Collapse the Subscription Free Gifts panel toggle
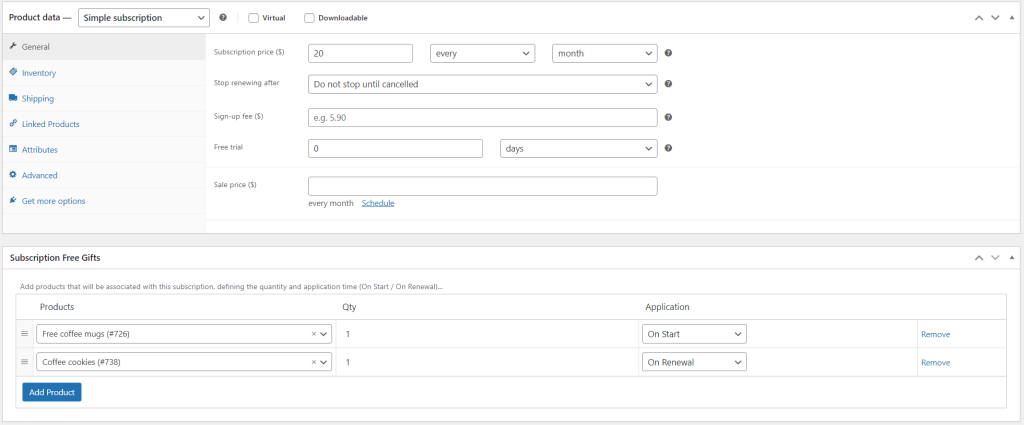This screenshot has width=1024, height=425. click(x=1012, y=257)
